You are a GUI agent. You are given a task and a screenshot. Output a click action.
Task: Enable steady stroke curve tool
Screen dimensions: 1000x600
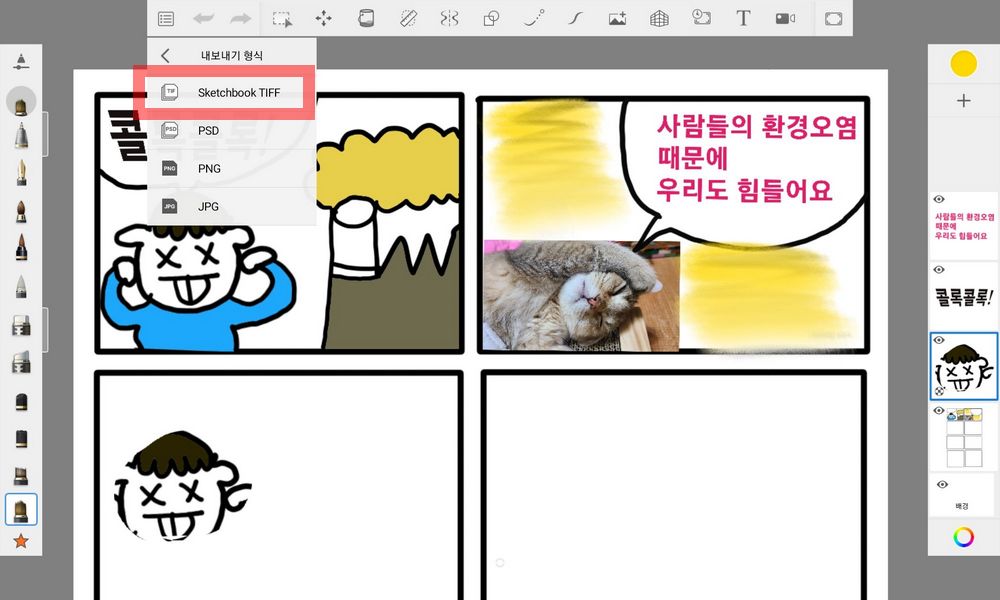[x=575, y=18]
